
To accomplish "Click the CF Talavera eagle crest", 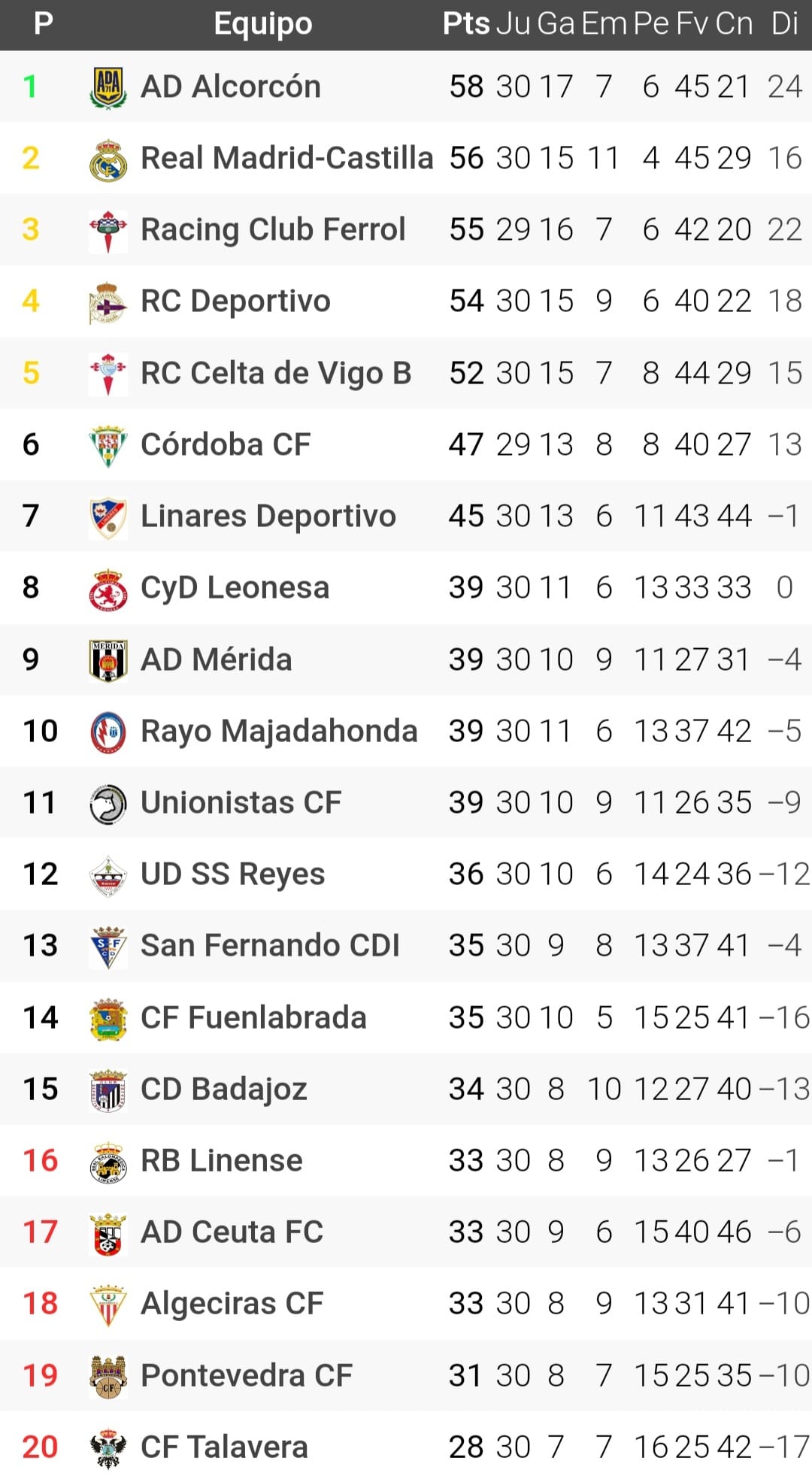I will 108,1447.
